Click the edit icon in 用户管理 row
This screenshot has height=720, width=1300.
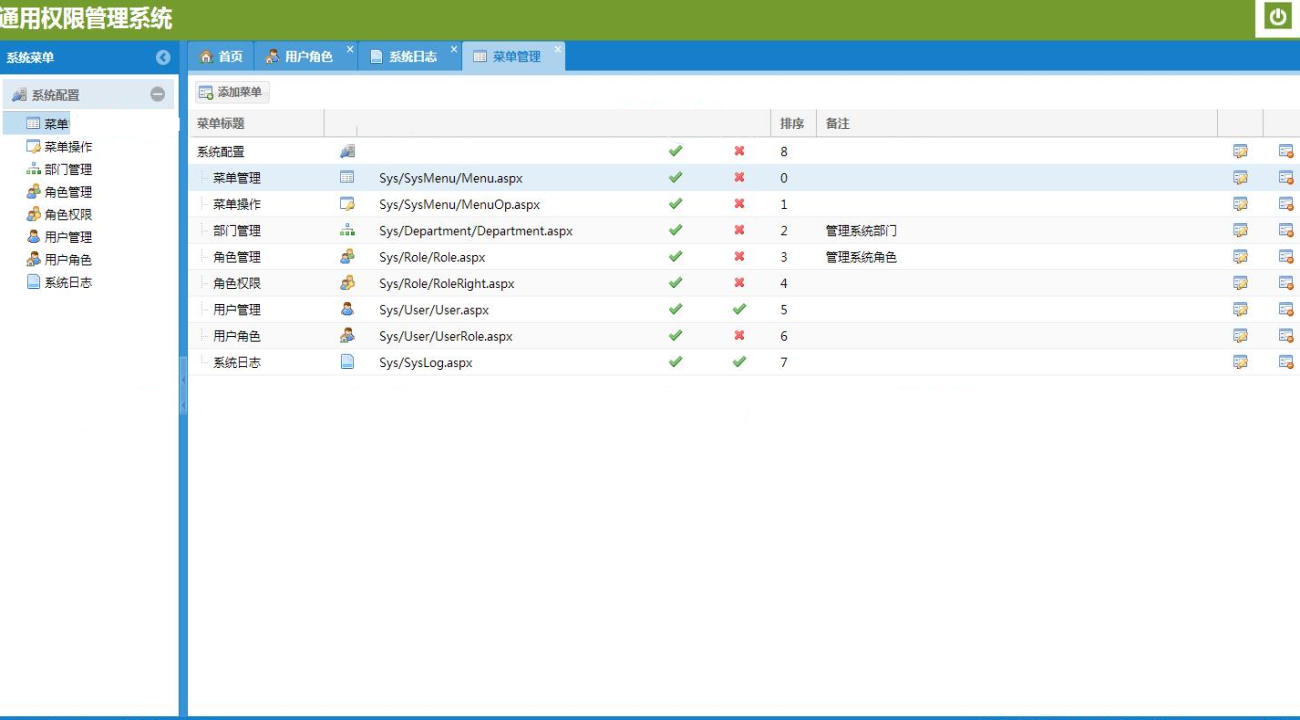[x=1240, y=309]
